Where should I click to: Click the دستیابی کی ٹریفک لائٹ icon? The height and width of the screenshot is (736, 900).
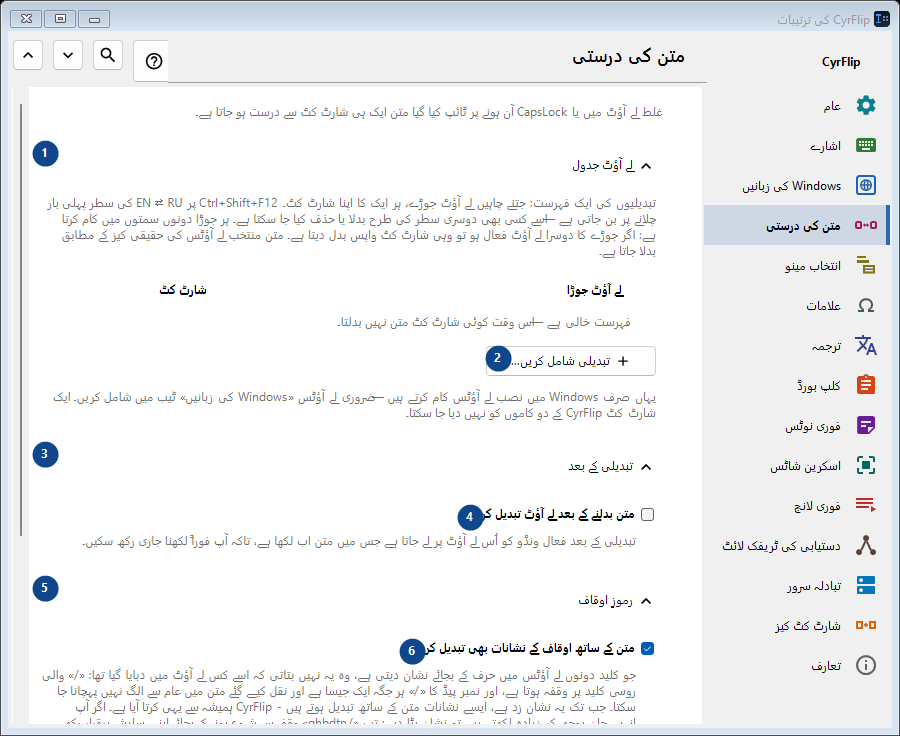pos(866,545)
